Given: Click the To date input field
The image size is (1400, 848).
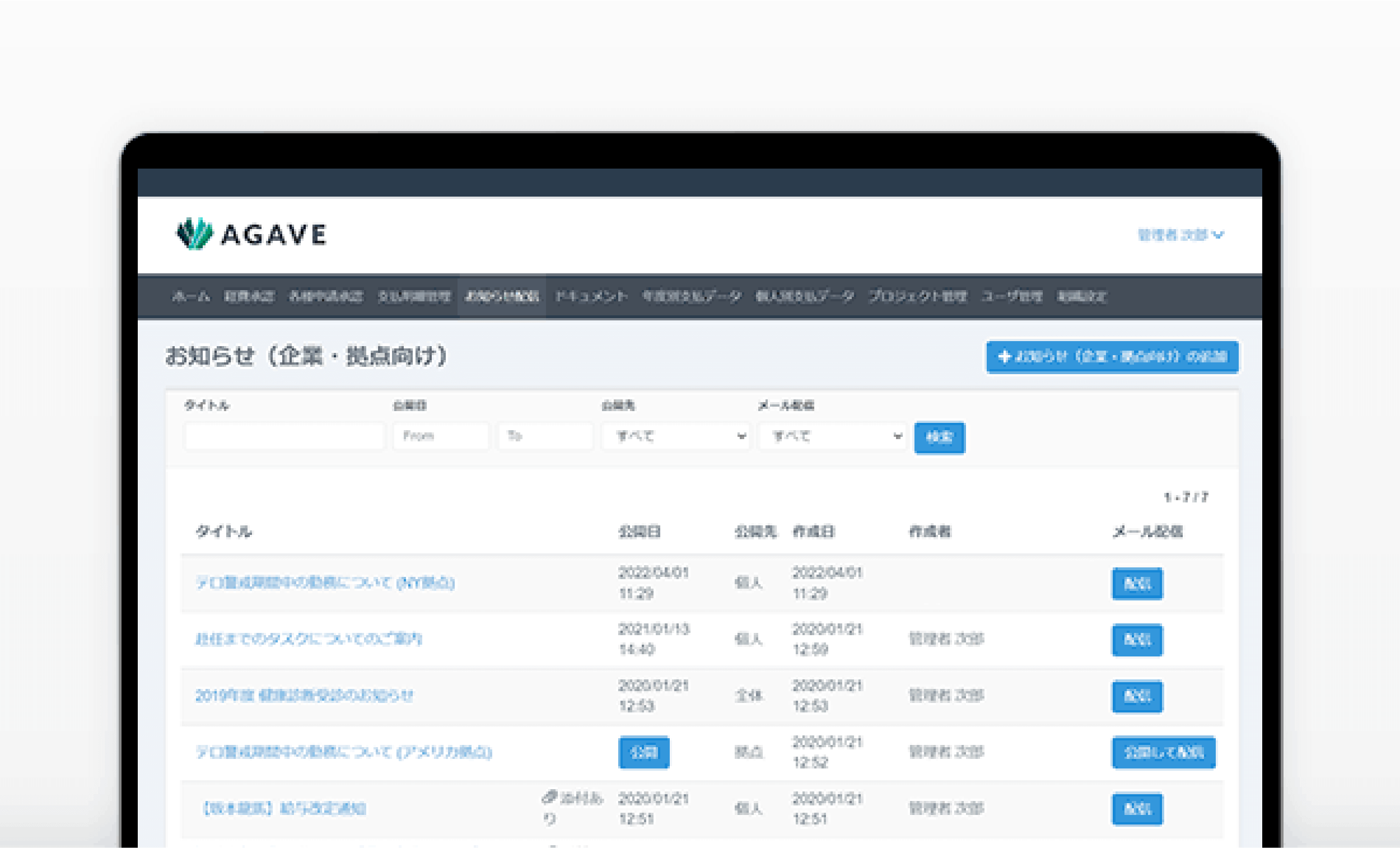Looking at the screenshot, I should pos(545,436).
